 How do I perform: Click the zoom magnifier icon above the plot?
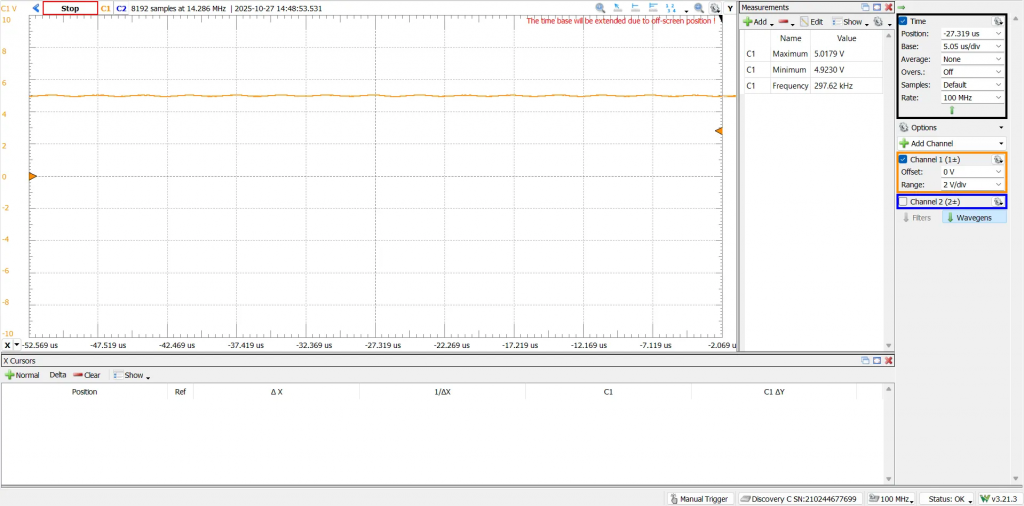600,8
